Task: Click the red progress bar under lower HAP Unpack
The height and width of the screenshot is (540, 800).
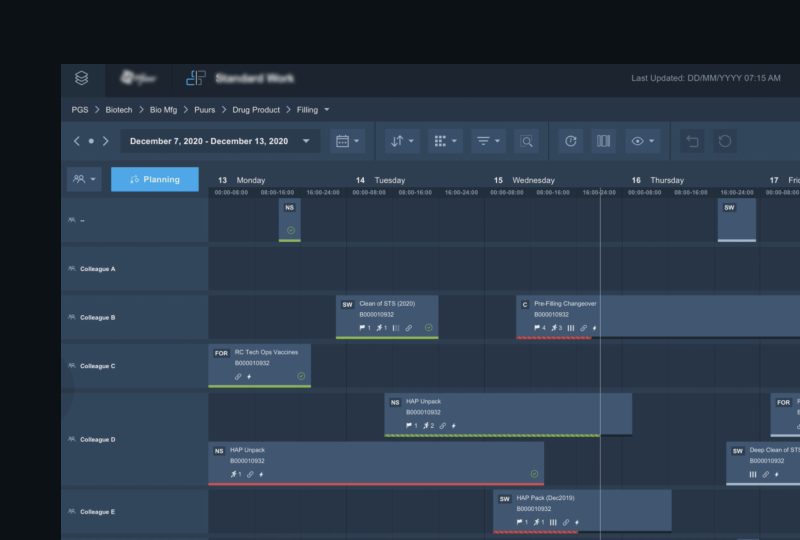Action: pos(376,483)
